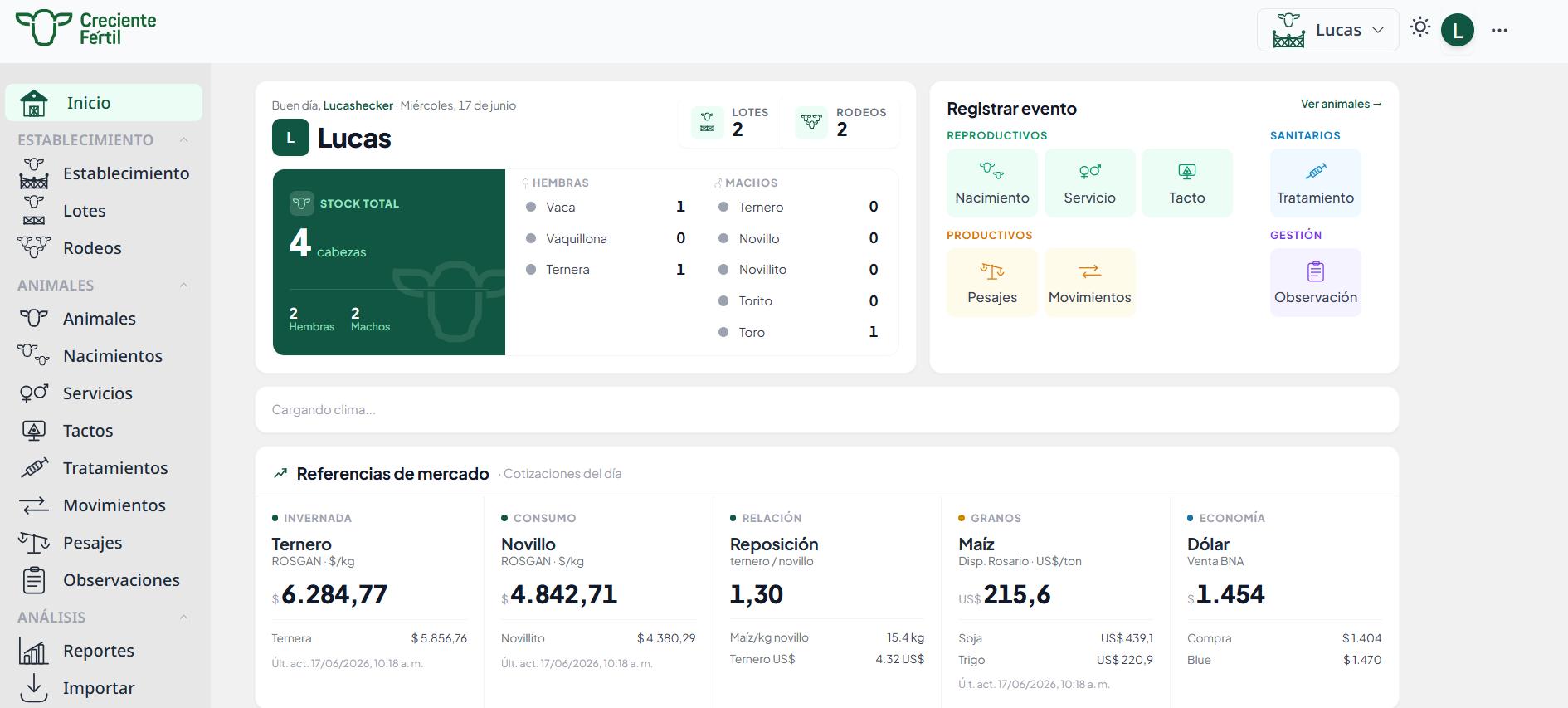
Task: Click the Soja price US$ 439,1
Action: tap(1127, 638)
